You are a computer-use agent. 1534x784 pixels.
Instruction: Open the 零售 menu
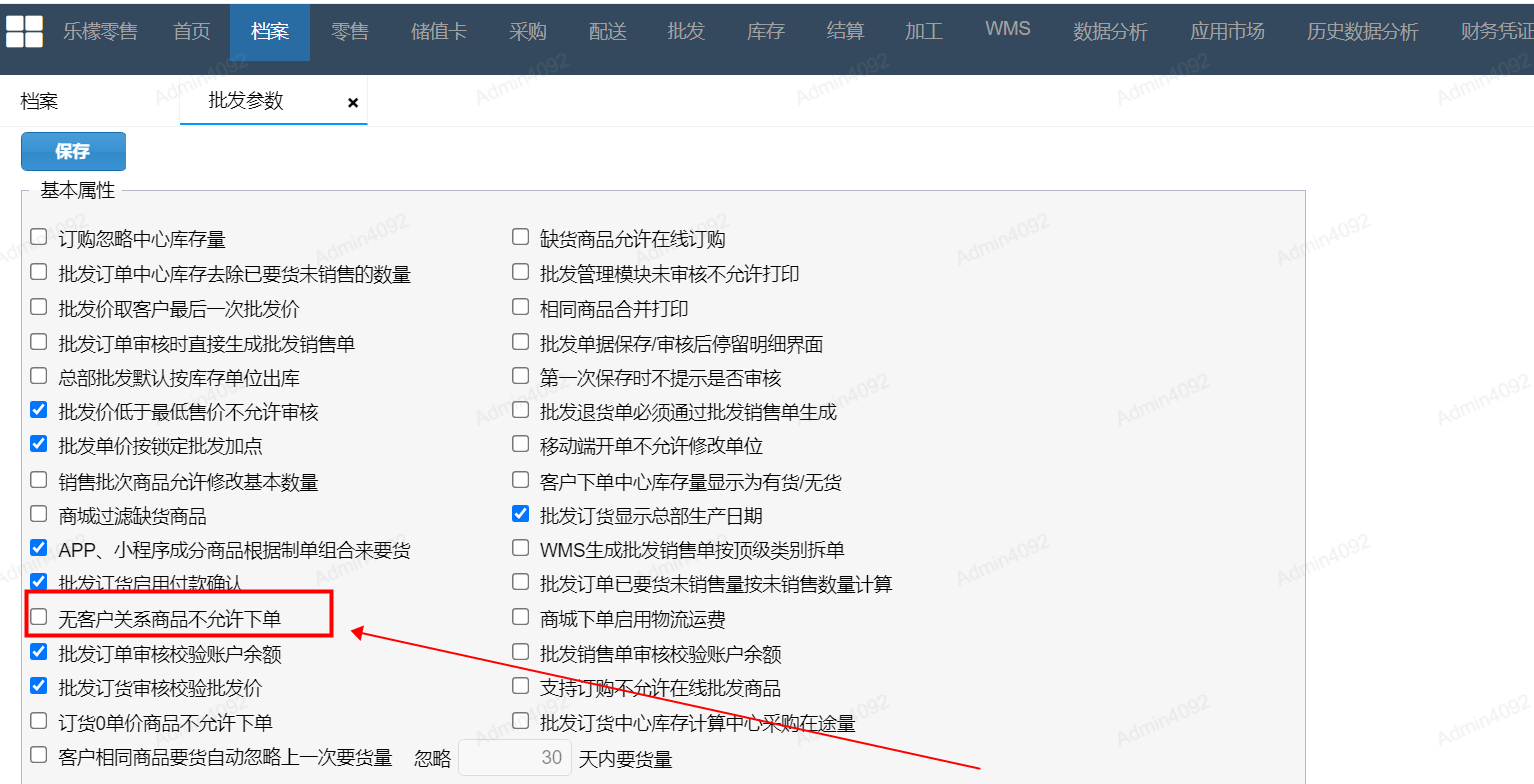point(350,32)
